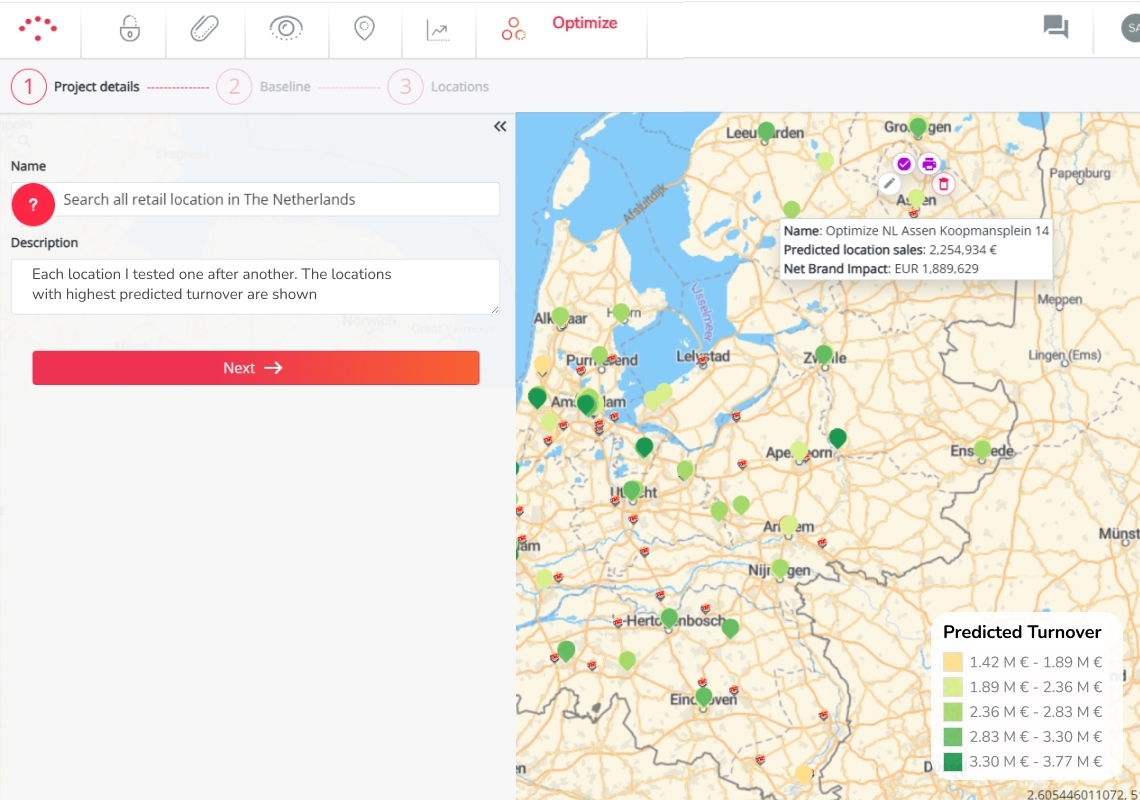Select the location pin toolbar icon
Screen dimensions: 1140x800
364,27
